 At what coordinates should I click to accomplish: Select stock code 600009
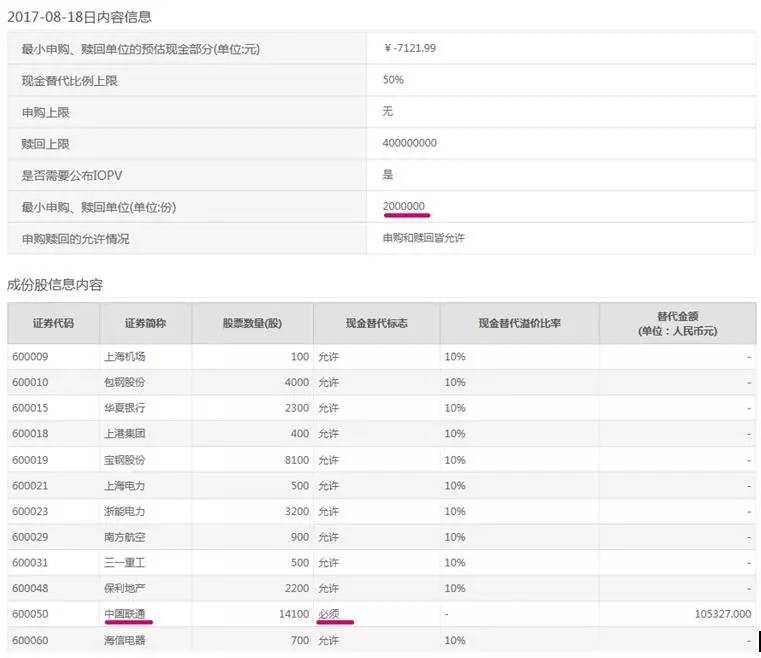click(30, 357)
